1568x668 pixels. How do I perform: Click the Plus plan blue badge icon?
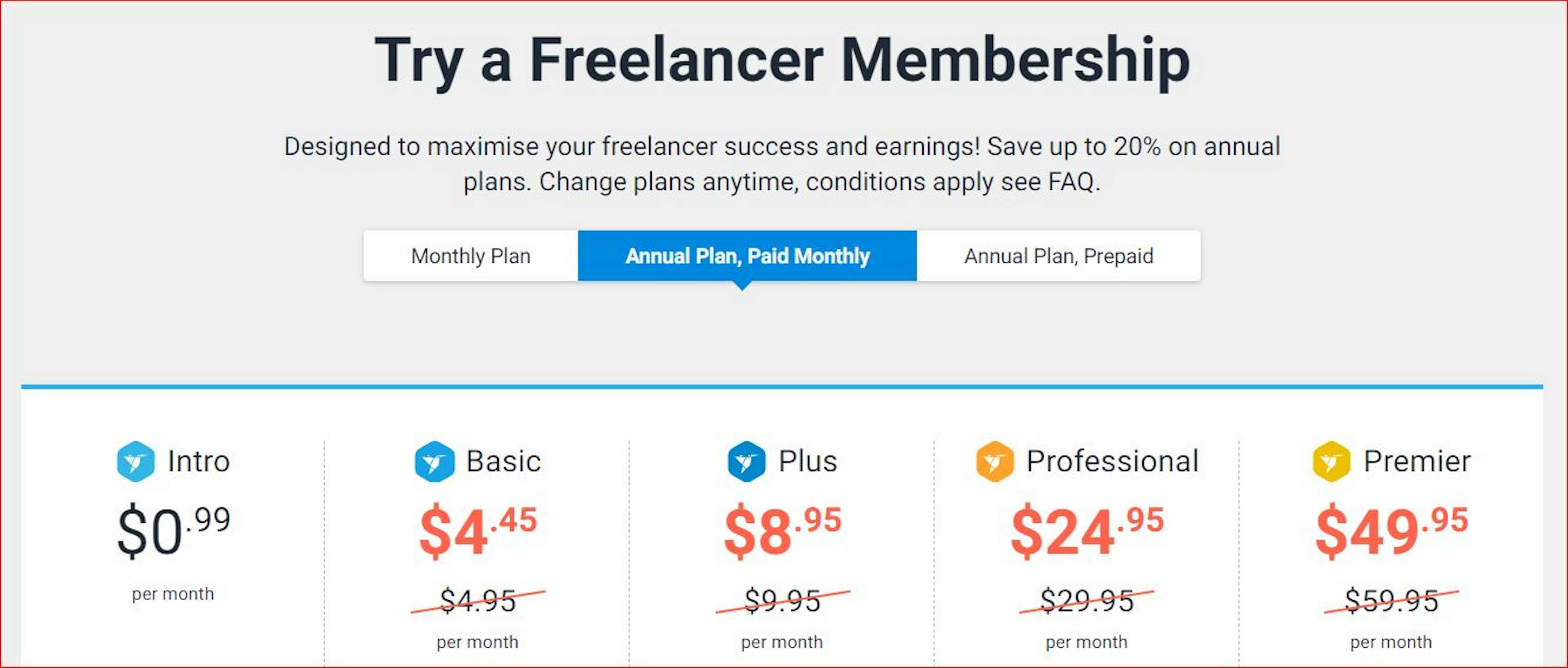[x=746, y=461]
